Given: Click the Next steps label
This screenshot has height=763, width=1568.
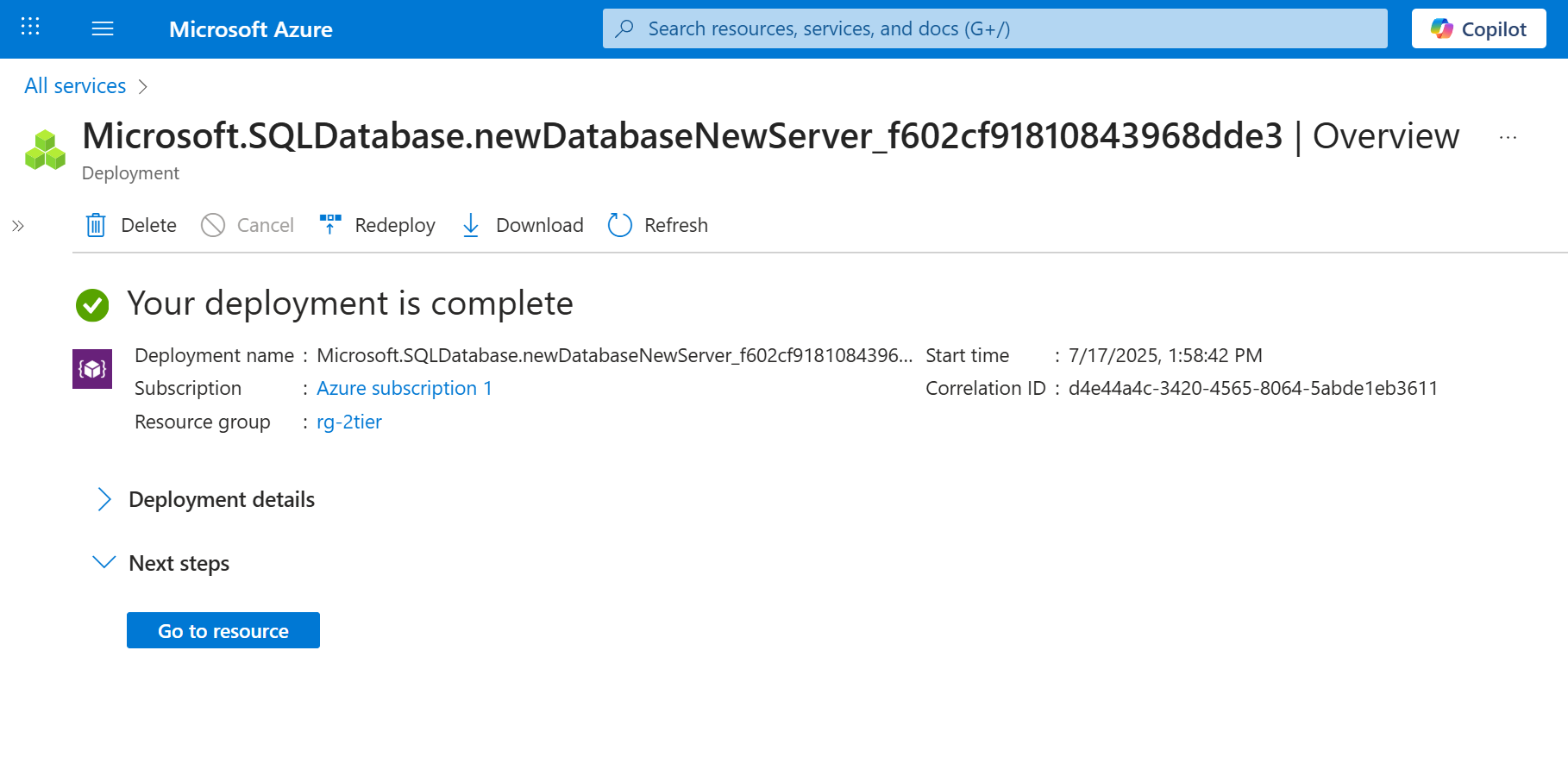Looking at the screenshot, I should click(179, 564).
